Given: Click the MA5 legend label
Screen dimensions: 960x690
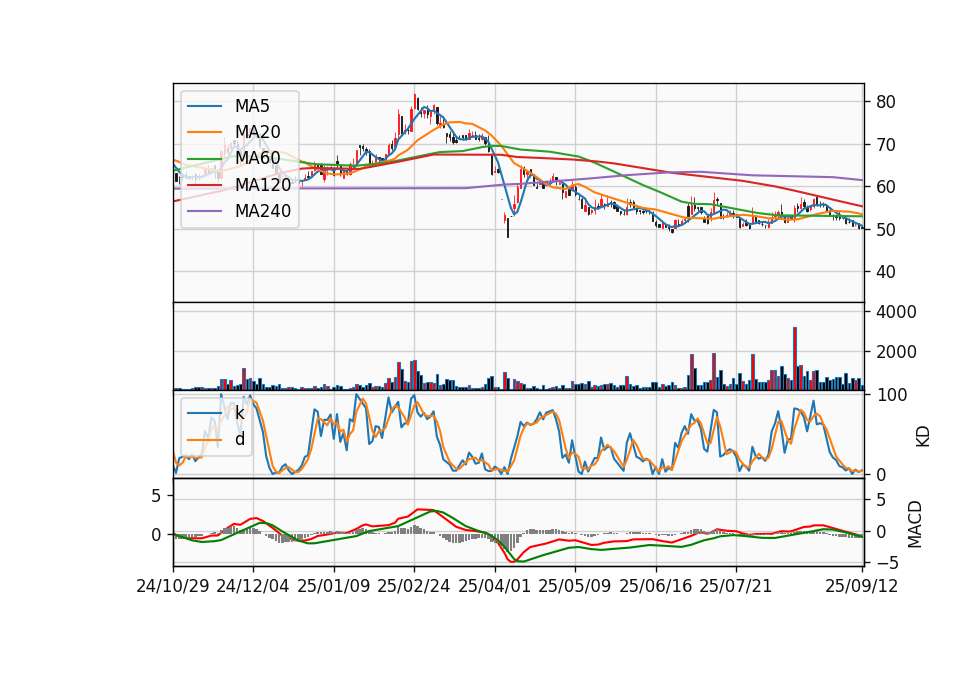Looking at the screenshot, I should click(x=252, y=106).
